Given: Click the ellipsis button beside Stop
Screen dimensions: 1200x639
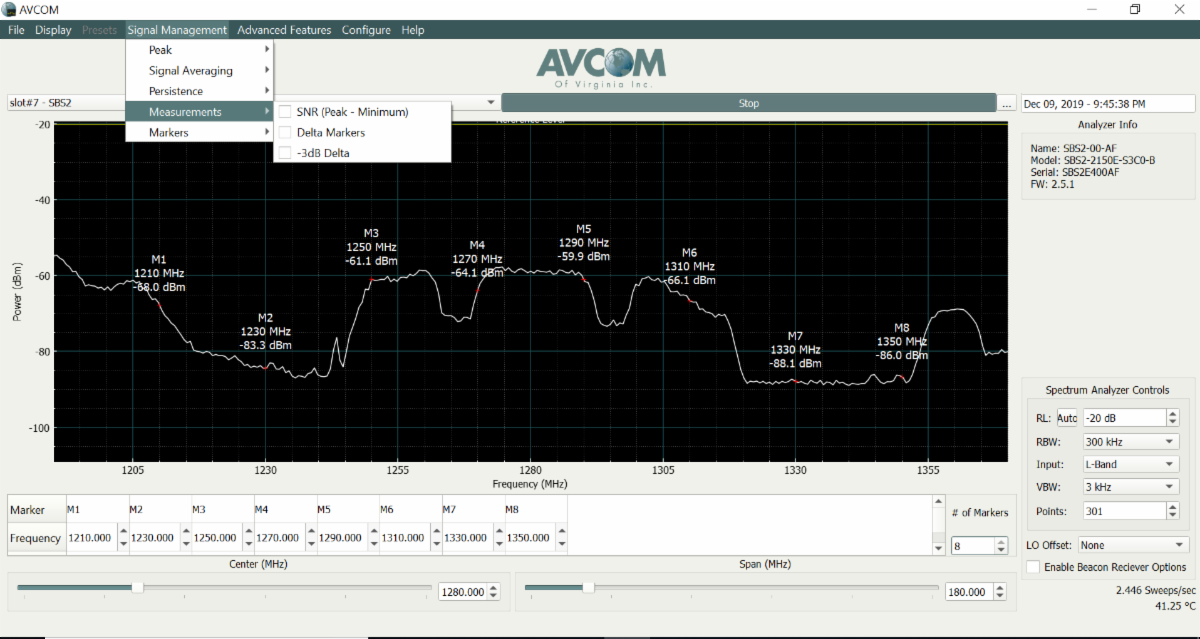Looking at the screenshot, I should (x=1007, y=104).
